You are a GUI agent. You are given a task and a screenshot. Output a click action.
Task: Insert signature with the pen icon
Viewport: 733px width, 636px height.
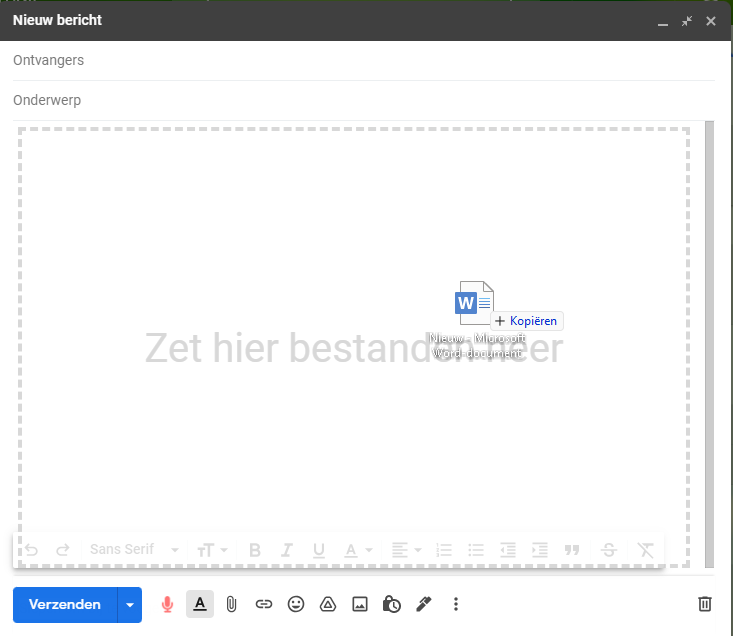[x=424, y=604]
